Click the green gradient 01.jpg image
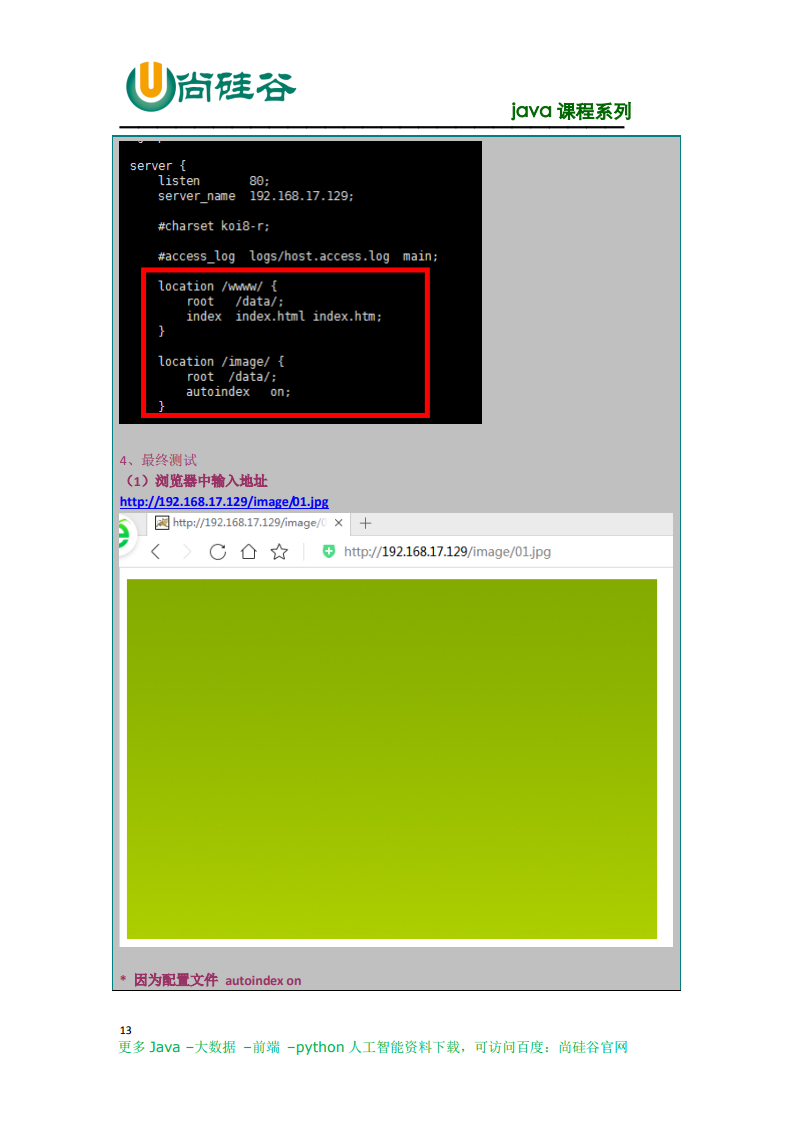The image size is (793, 1122). coord(391,758)
